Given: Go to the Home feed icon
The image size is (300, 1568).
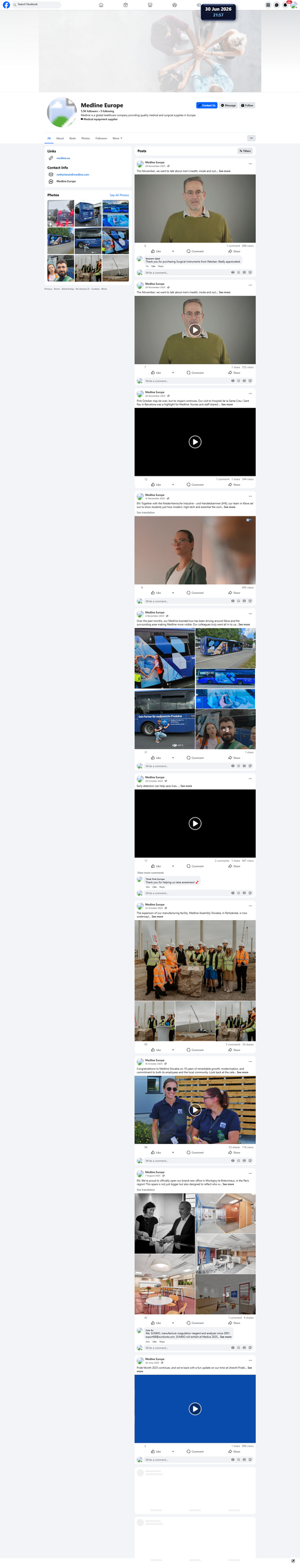Looking at the screenshot, I should pyautogui.click(x=101, y=5).
